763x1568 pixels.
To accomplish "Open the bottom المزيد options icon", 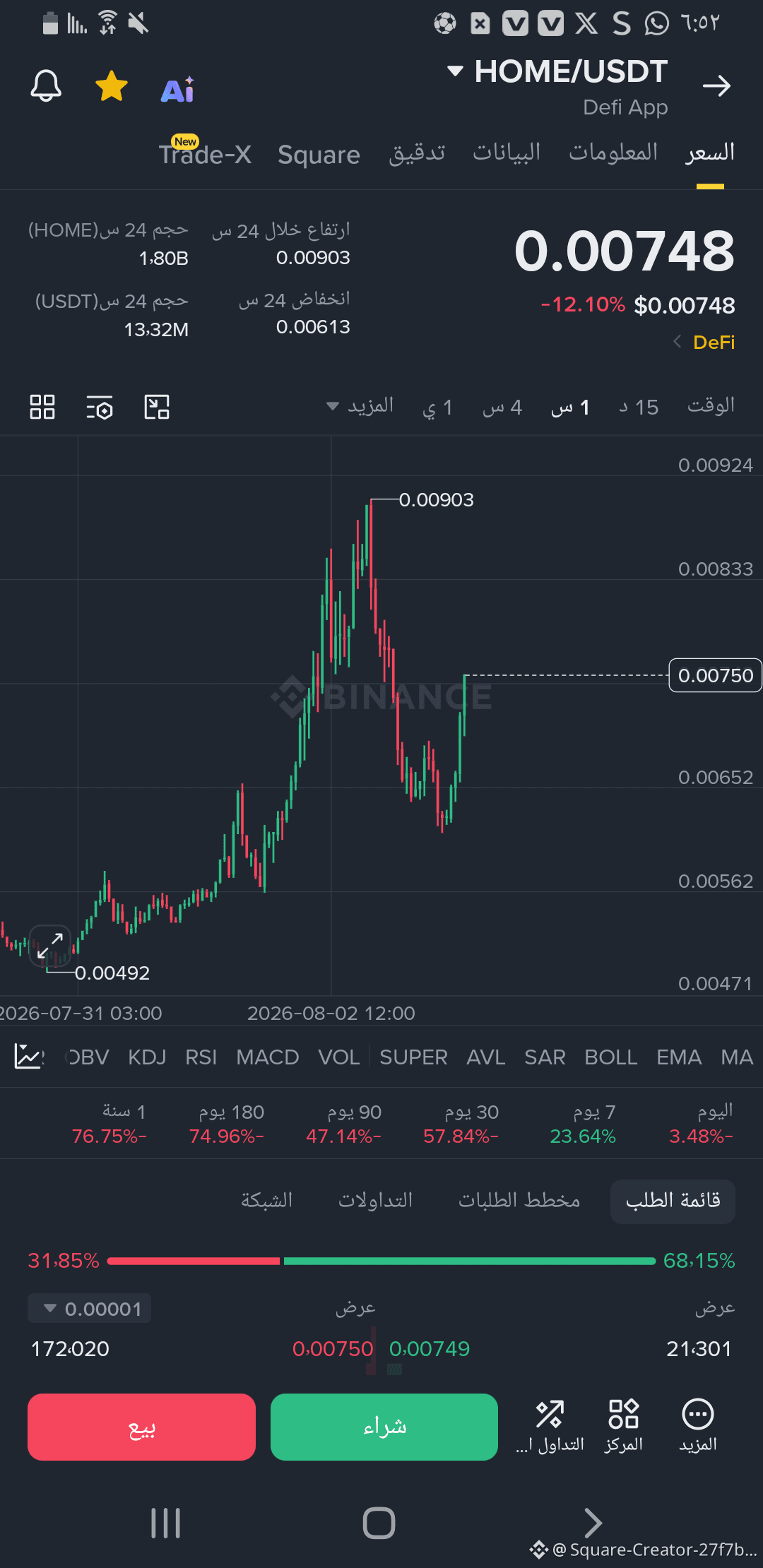I will (x=698, y=1427).
